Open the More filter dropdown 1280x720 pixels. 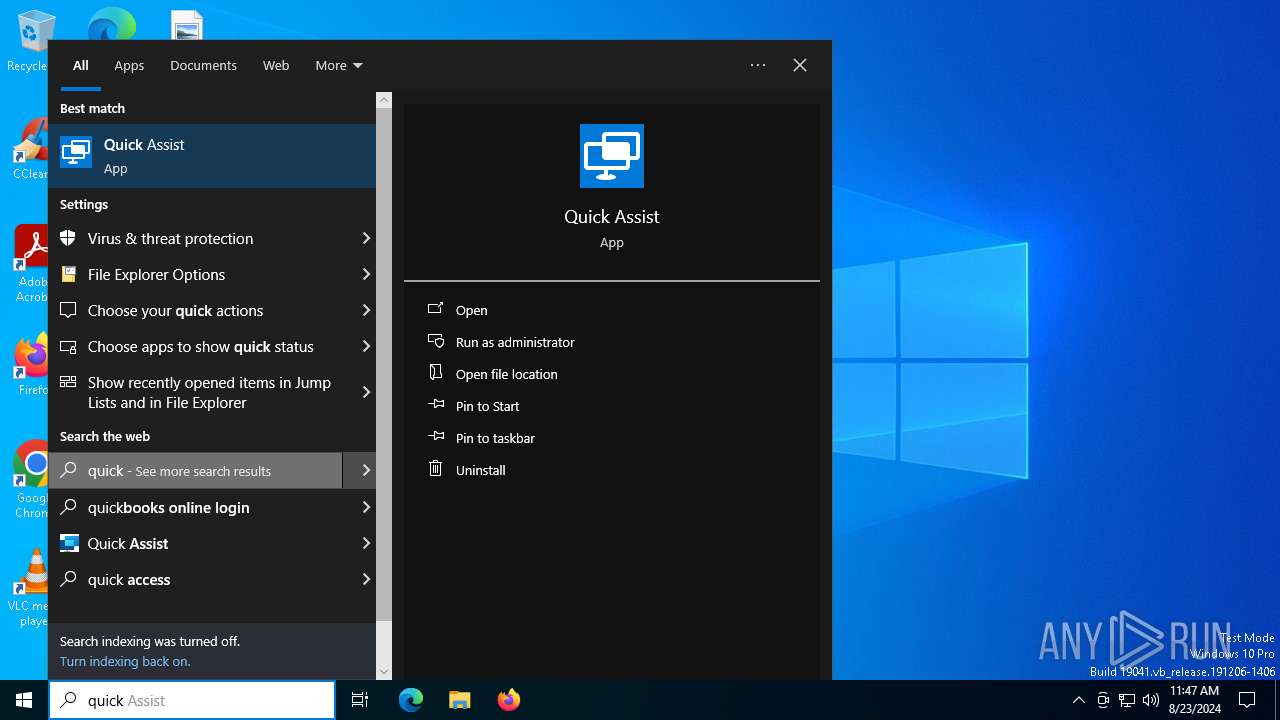tap(339, 65)
